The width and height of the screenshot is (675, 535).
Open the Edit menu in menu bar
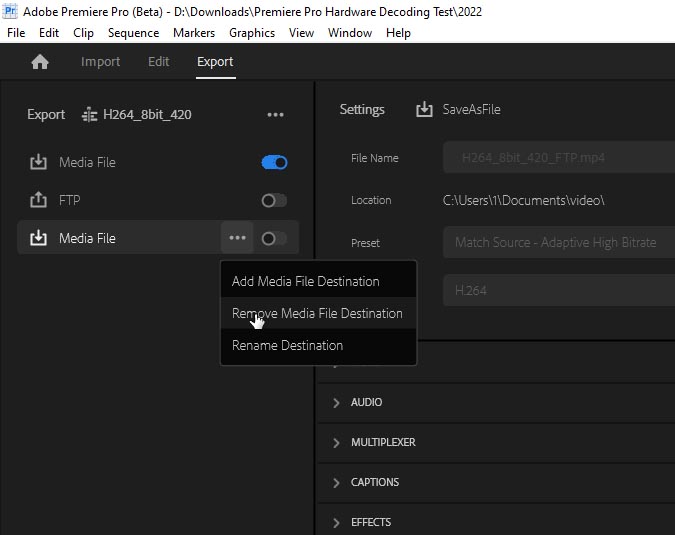point(49,33)
